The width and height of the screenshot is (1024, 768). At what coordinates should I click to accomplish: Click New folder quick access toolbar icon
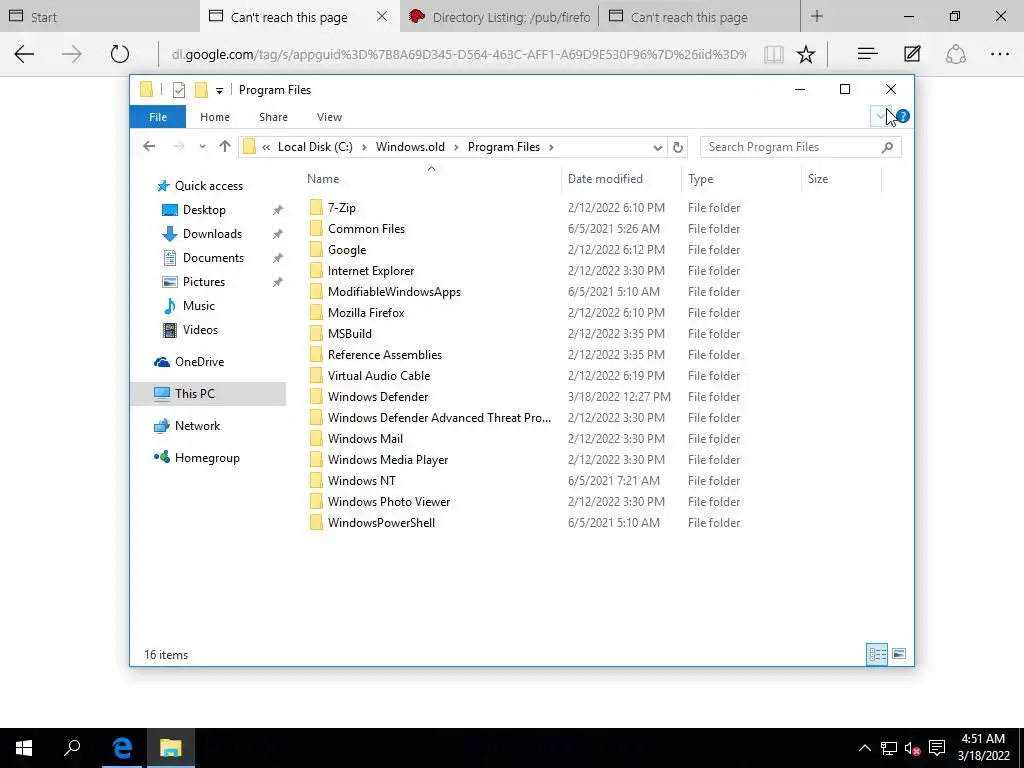201,90
